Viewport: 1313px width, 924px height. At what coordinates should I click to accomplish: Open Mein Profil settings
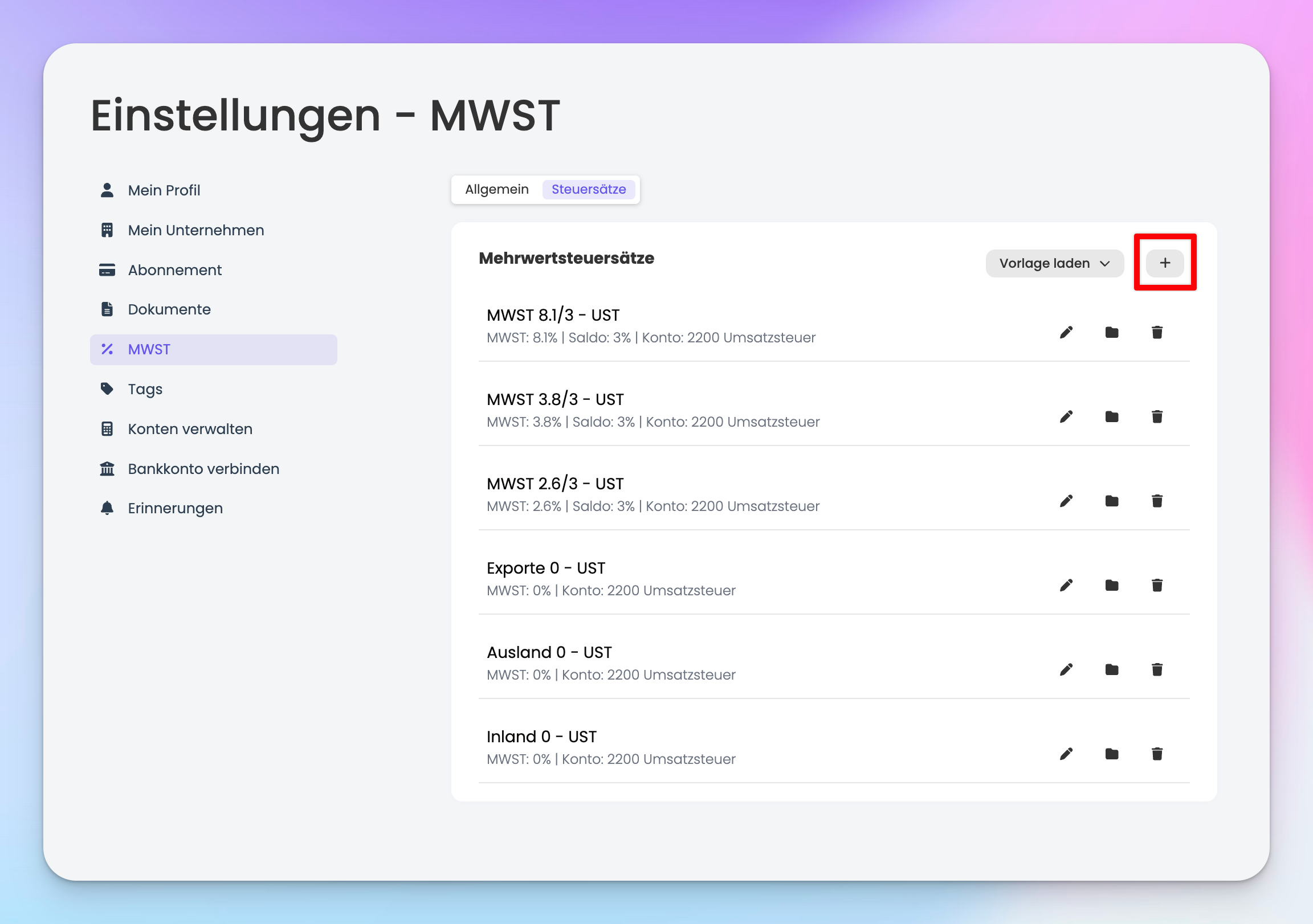164,190
